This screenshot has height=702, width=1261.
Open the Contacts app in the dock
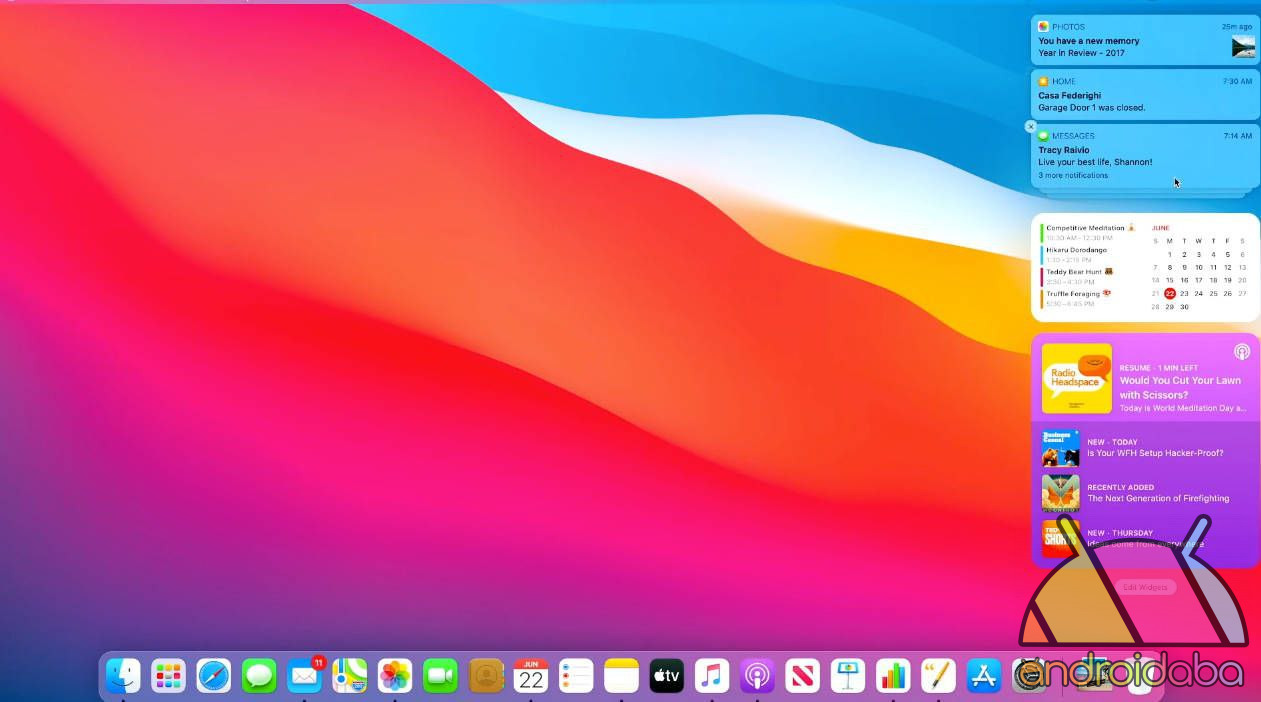[x=486, y=676]
